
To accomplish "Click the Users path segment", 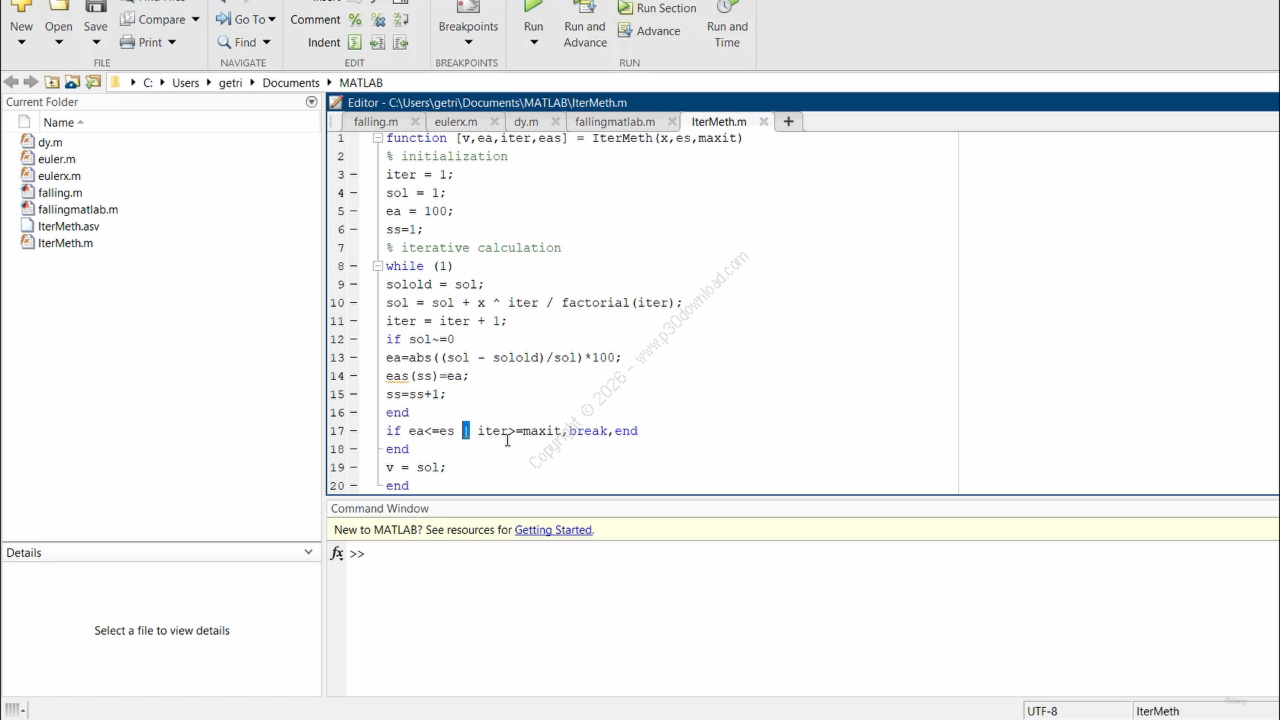I will tap(185, 83).
